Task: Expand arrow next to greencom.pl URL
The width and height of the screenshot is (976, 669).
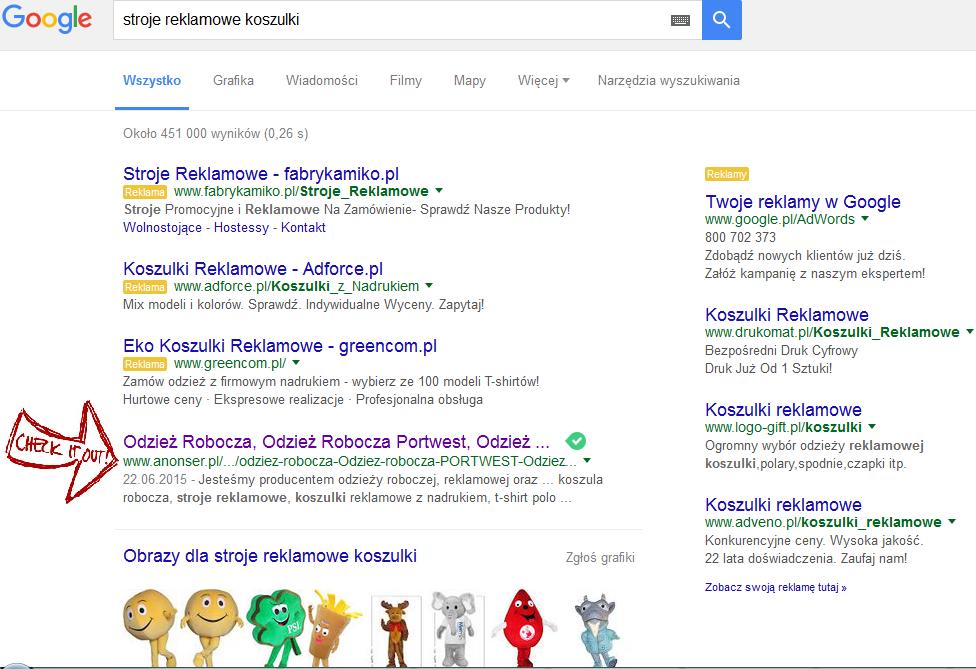Action: point(296,362)
